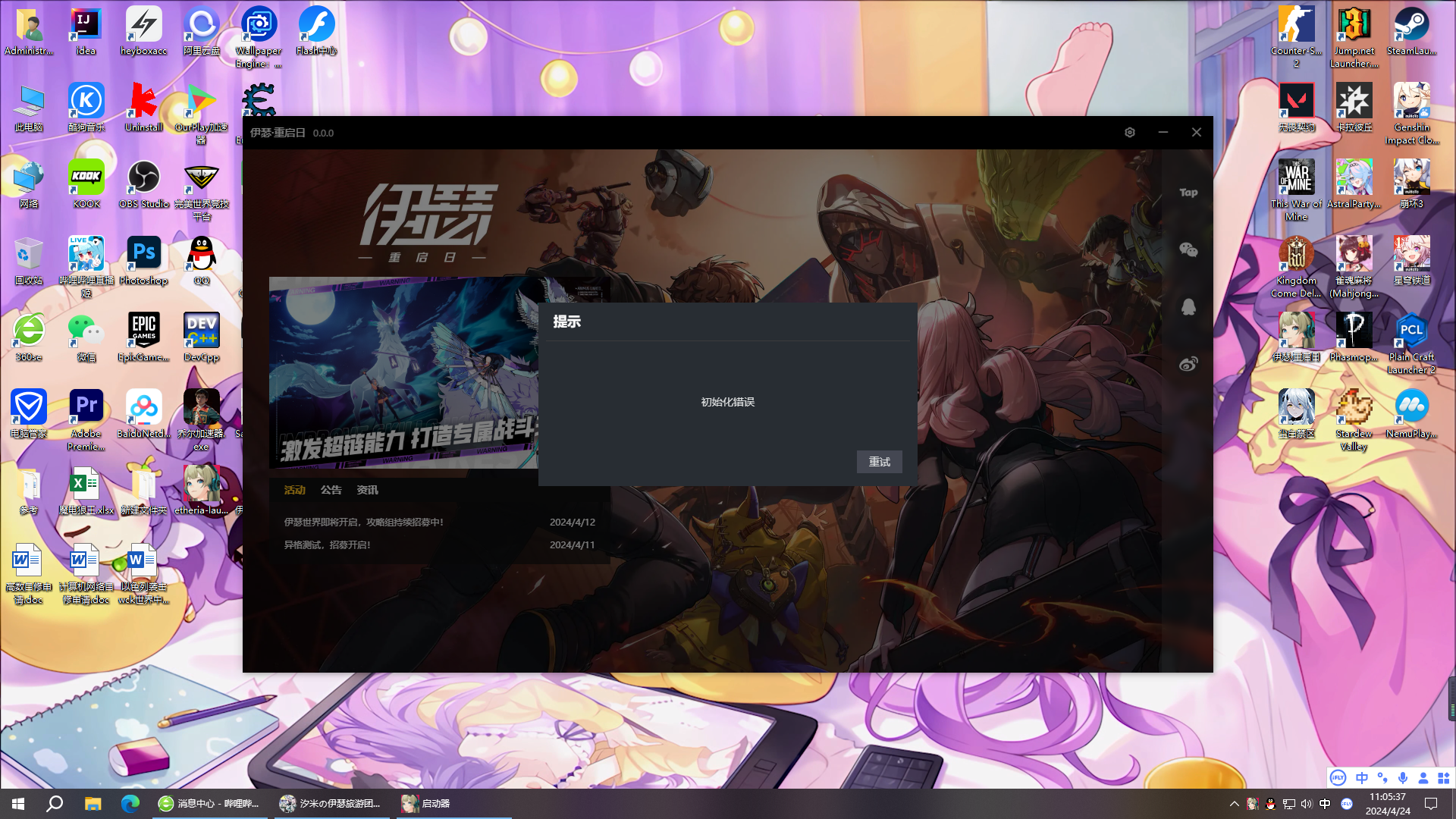The width and height of the screenshot is (1456, 819).
Task: Open the 无畏契约 Valorant desktop icon
Action: click(x=1296, y=108)
